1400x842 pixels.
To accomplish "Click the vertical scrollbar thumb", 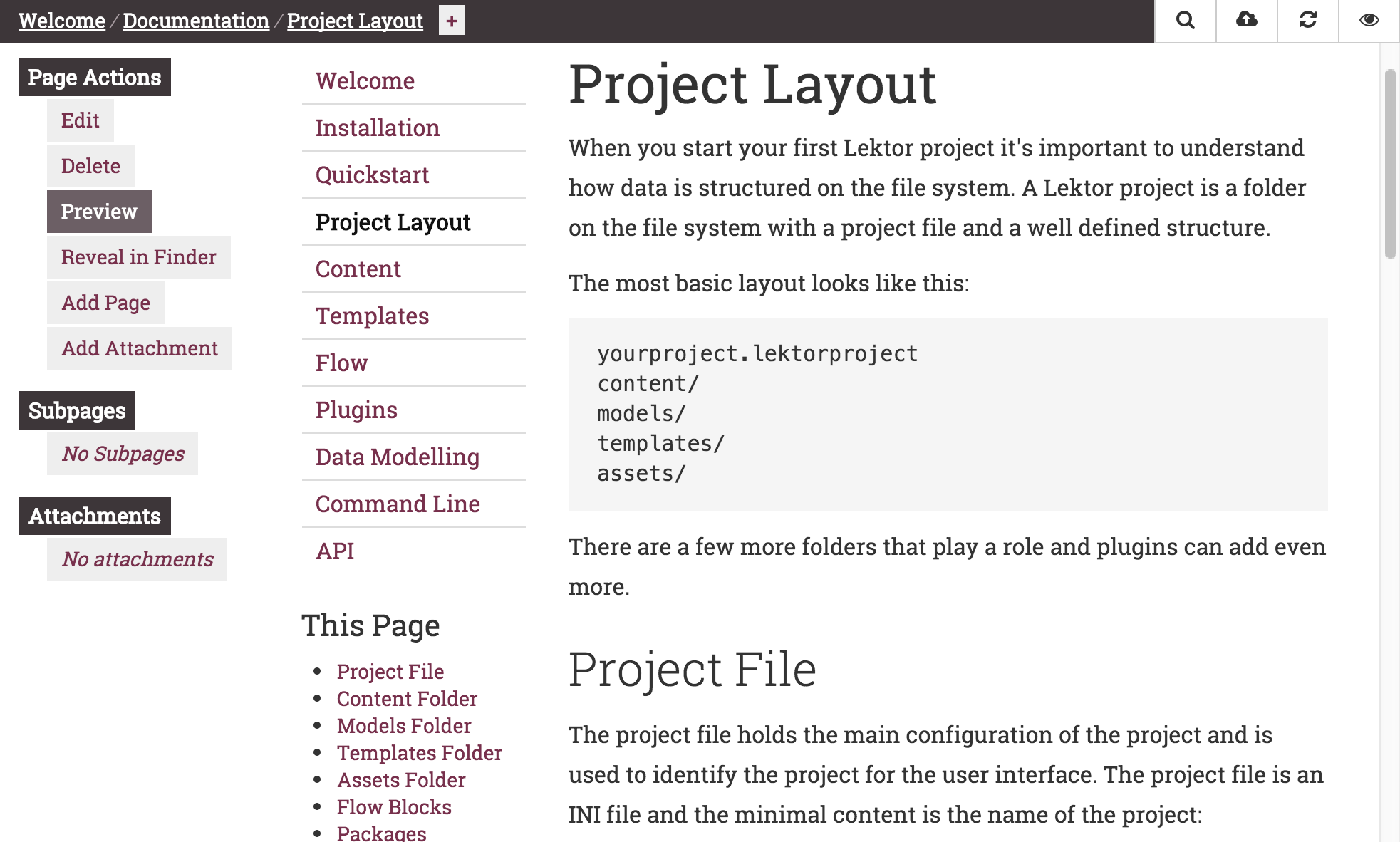I will 1390,164.
